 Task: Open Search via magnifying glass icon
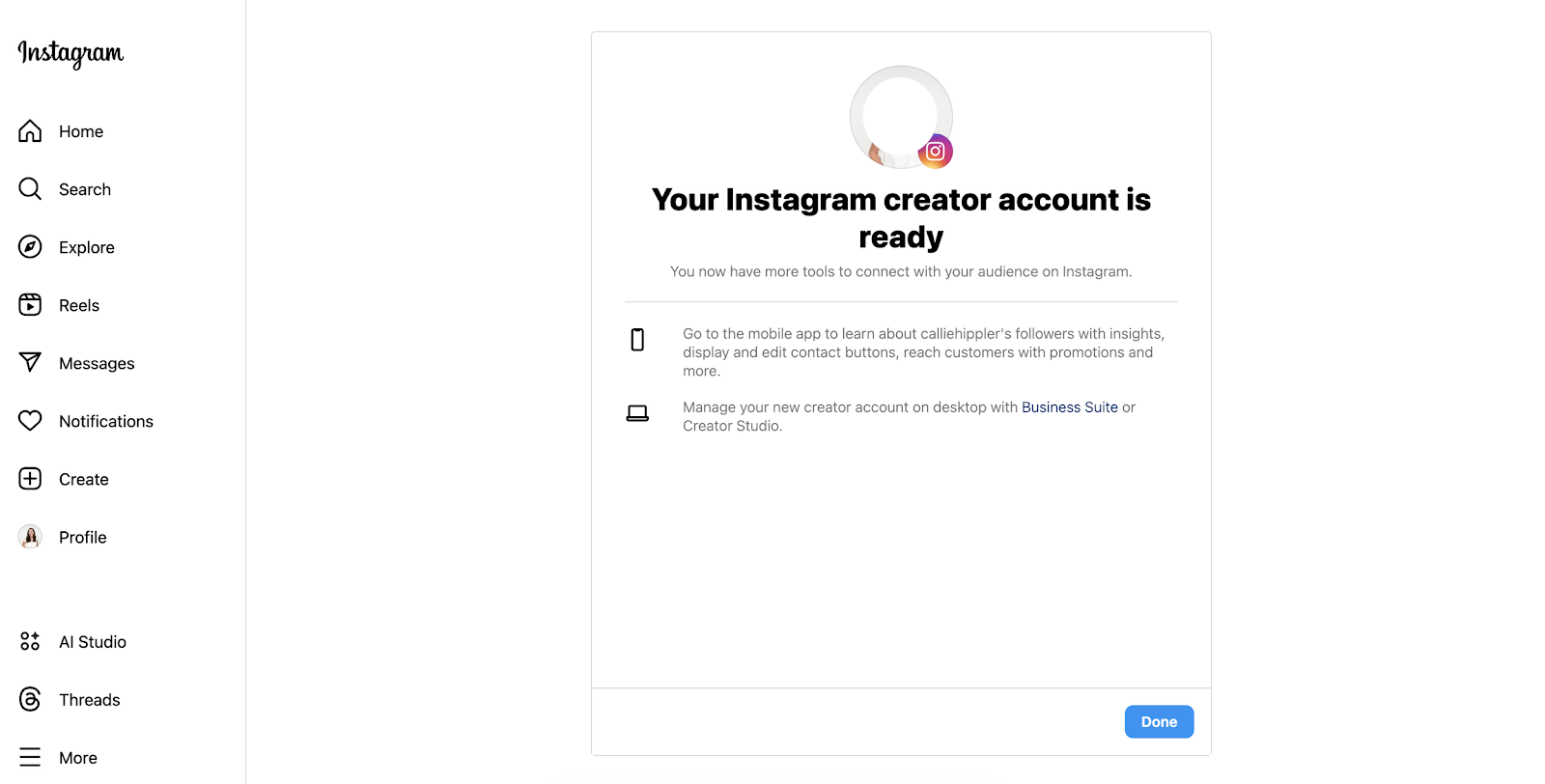click(x=30, y=189)
